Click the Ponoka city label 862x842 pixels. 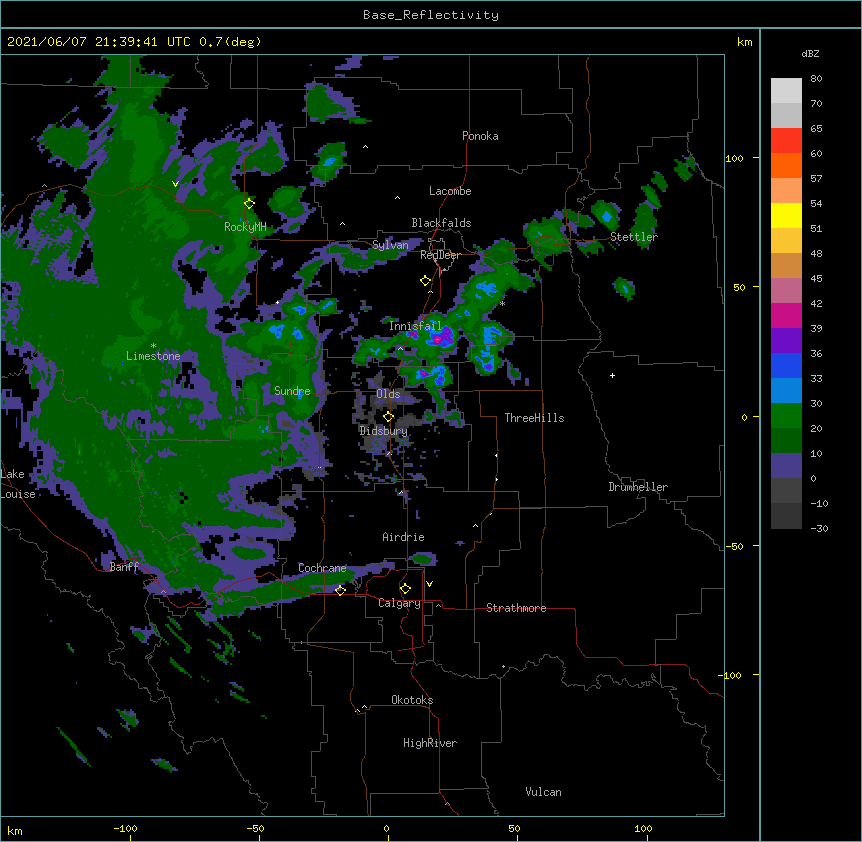coord(480,136)
